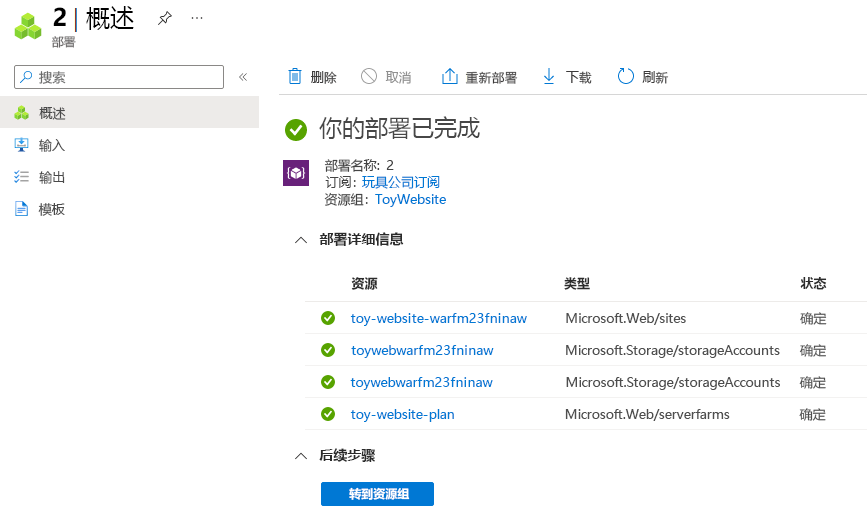The height and width of the screenshot is (517, 867).
Task: Click the 转到资源组 button
Action: coord(377,494)
